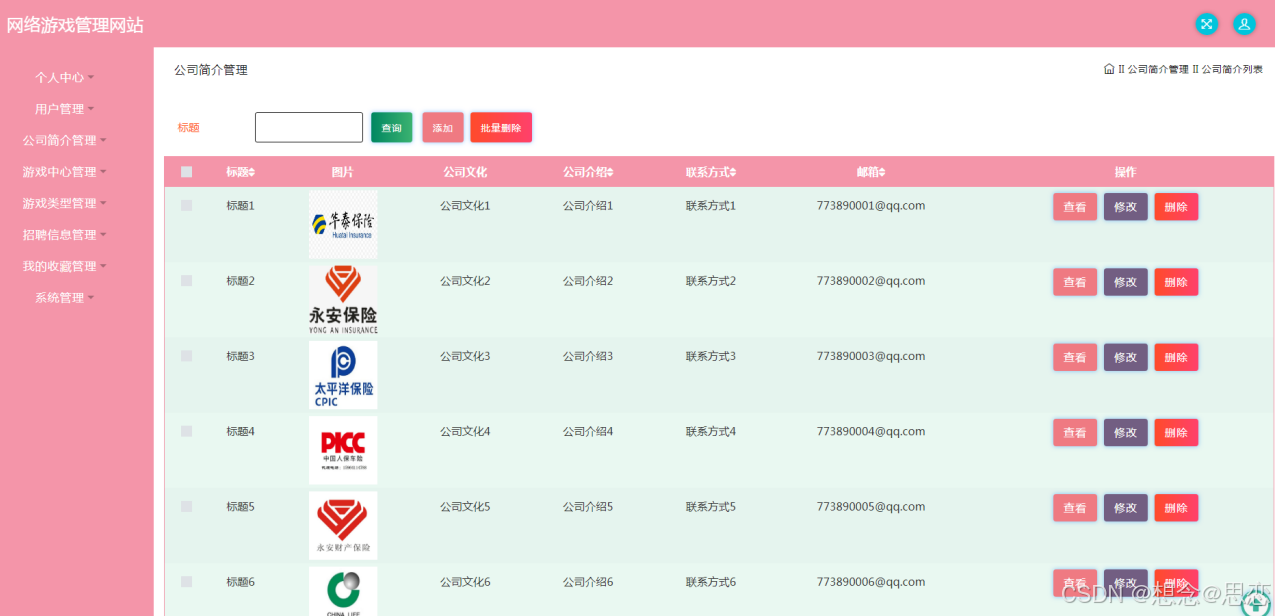This screenshot has width=1275, height=616.
Task: Delete the 标题1 row (删除)
Action: 1176,207
